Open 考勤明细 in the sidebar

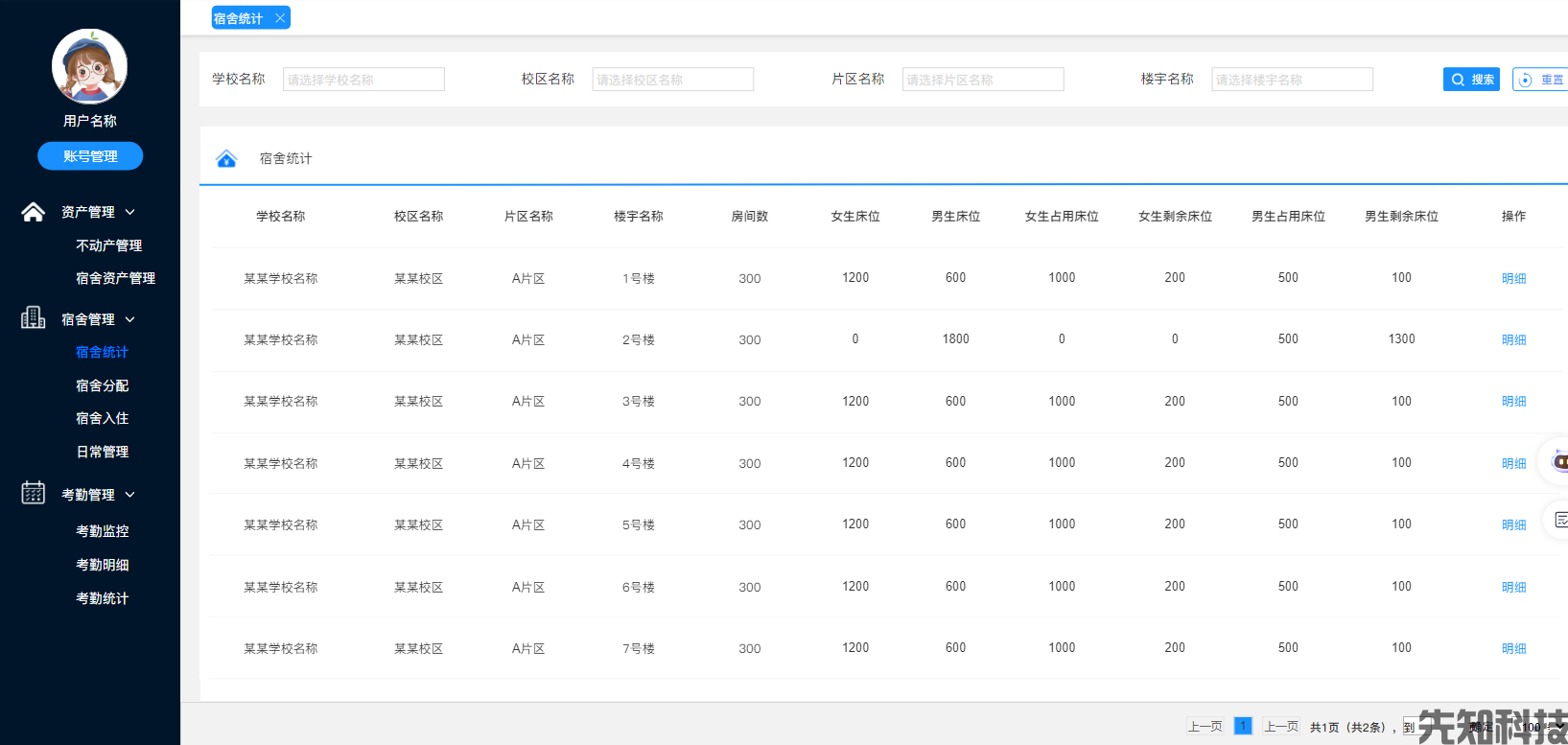coord(103,565)
